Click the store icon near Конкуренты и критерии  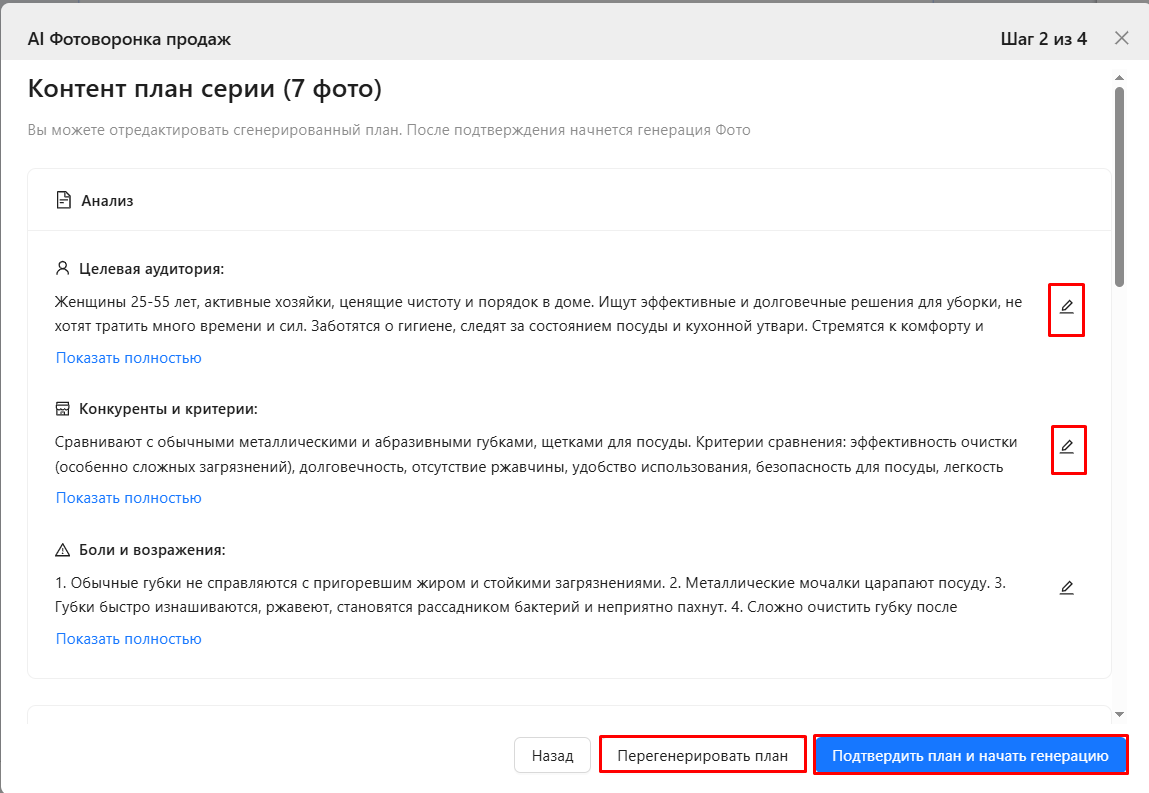point(63,409)
